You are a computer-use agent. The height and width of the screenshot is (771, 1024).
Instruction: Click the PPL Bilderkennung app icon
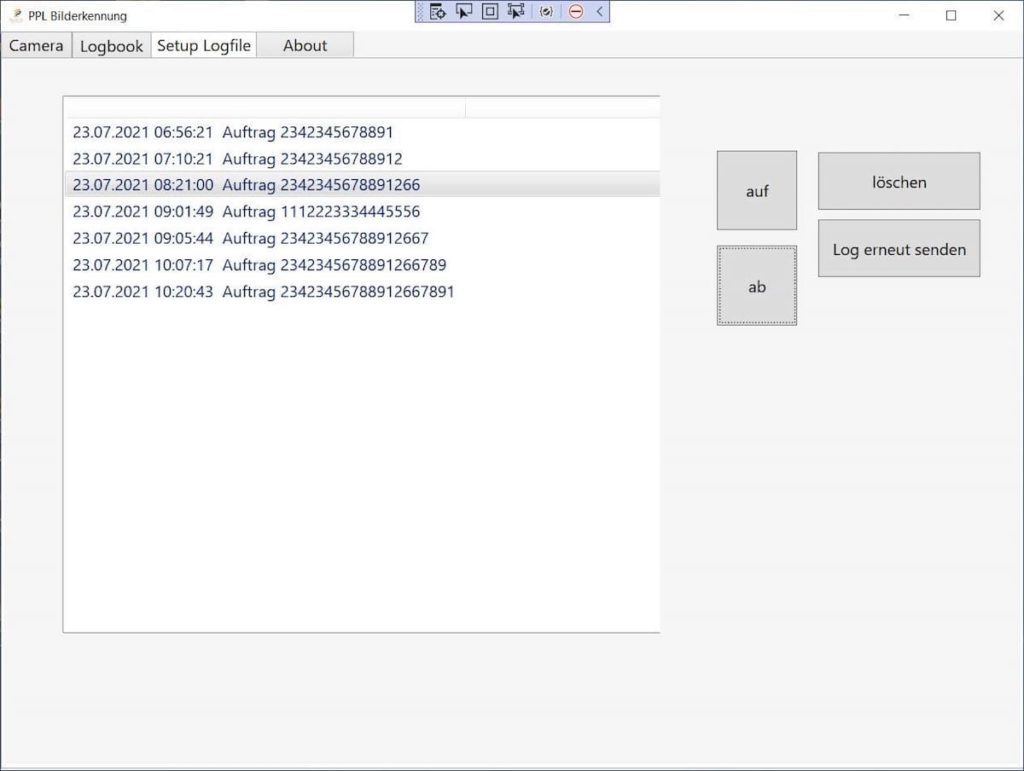pyautogui.click(x=16, y=15)
